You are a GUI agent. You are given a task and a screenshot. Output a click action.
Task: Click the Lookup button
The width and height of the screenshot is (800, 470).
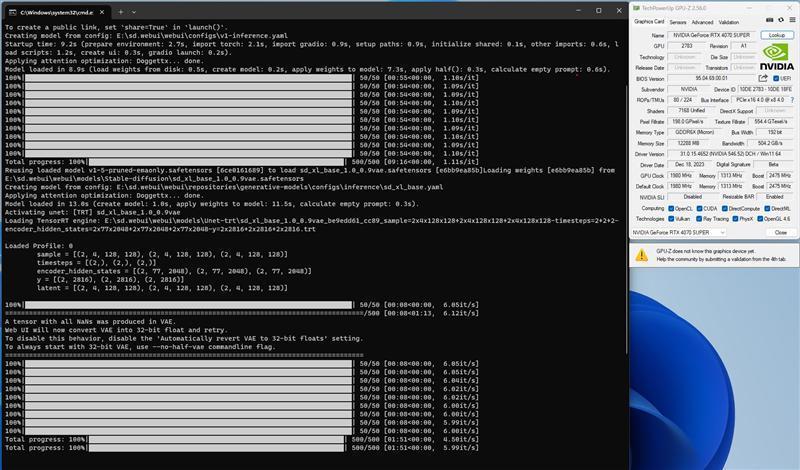point(777,34)
